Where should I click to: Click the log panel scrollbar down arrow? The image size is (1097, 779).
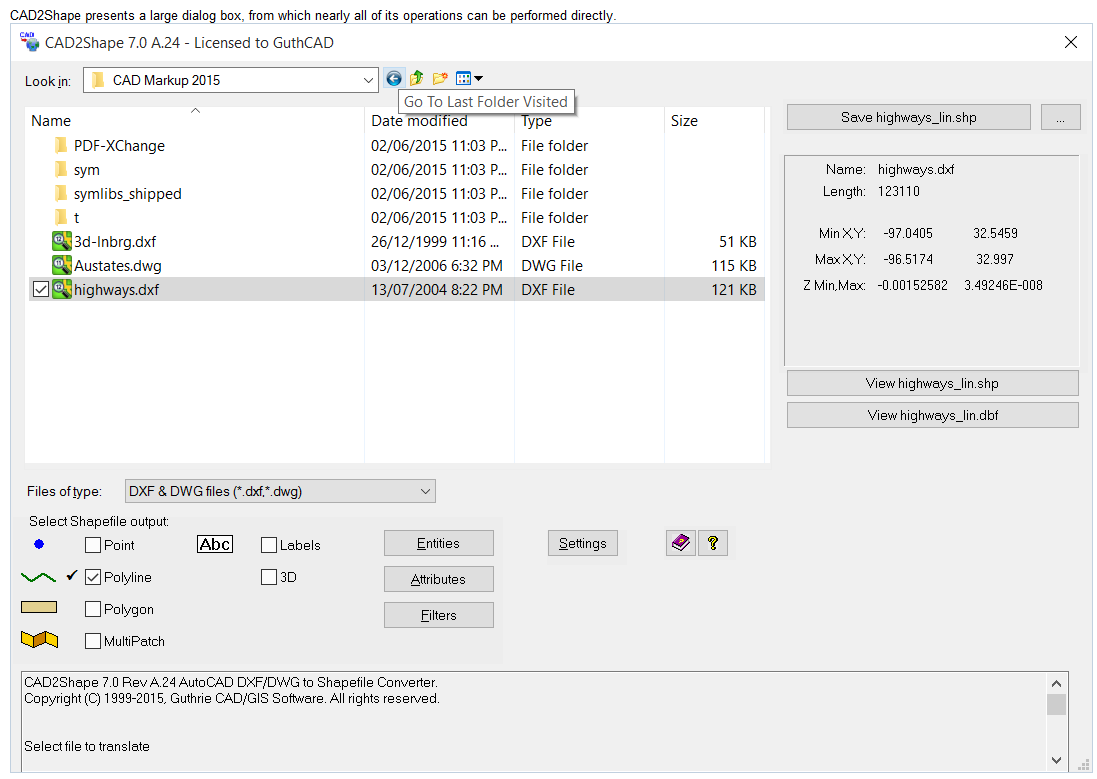pyautogui.click(x=1056, y=761)
